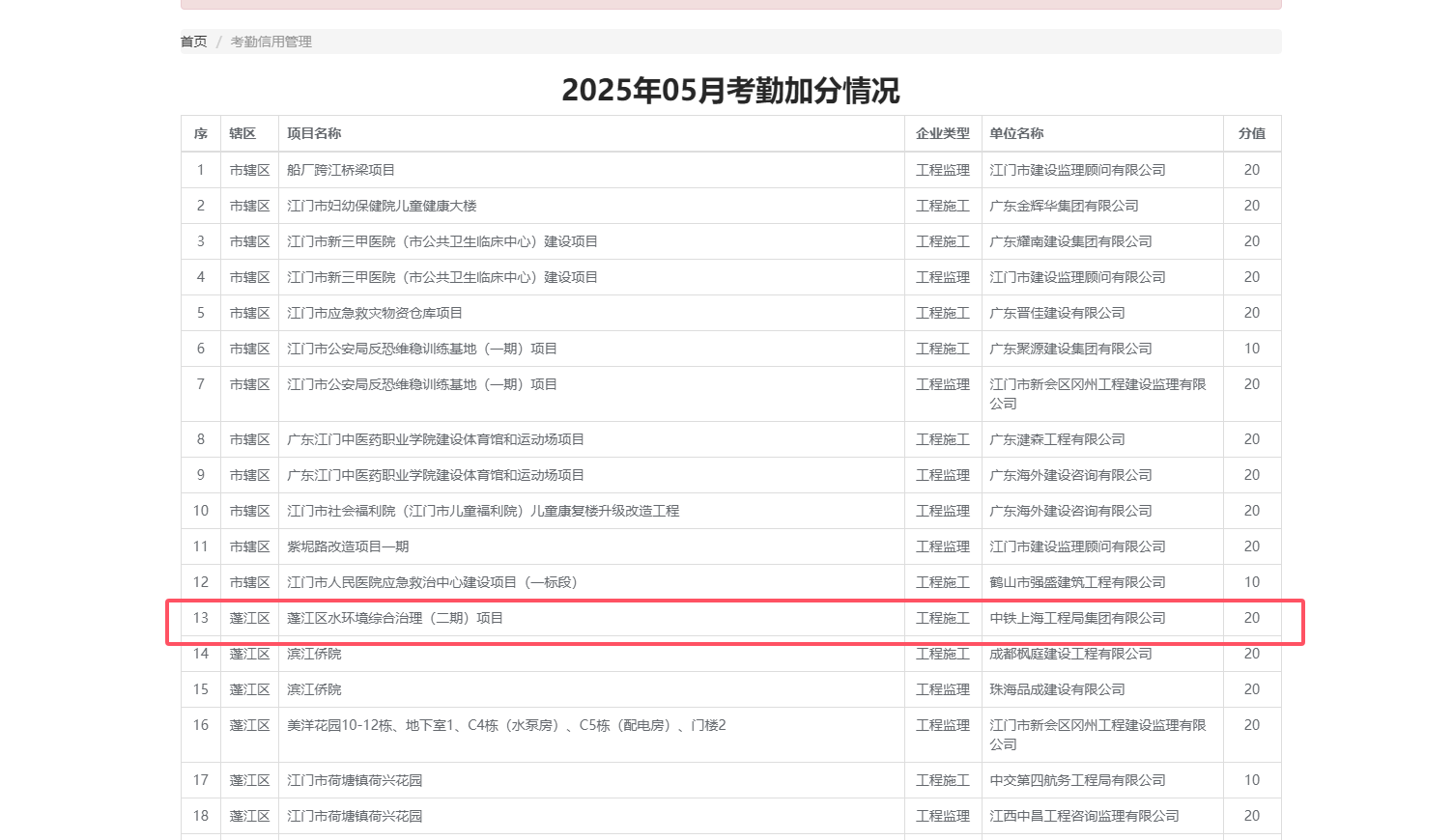
Task: Click 工程施工 in the 广东晋佳建设 row
Action: [x=943, y=313]
